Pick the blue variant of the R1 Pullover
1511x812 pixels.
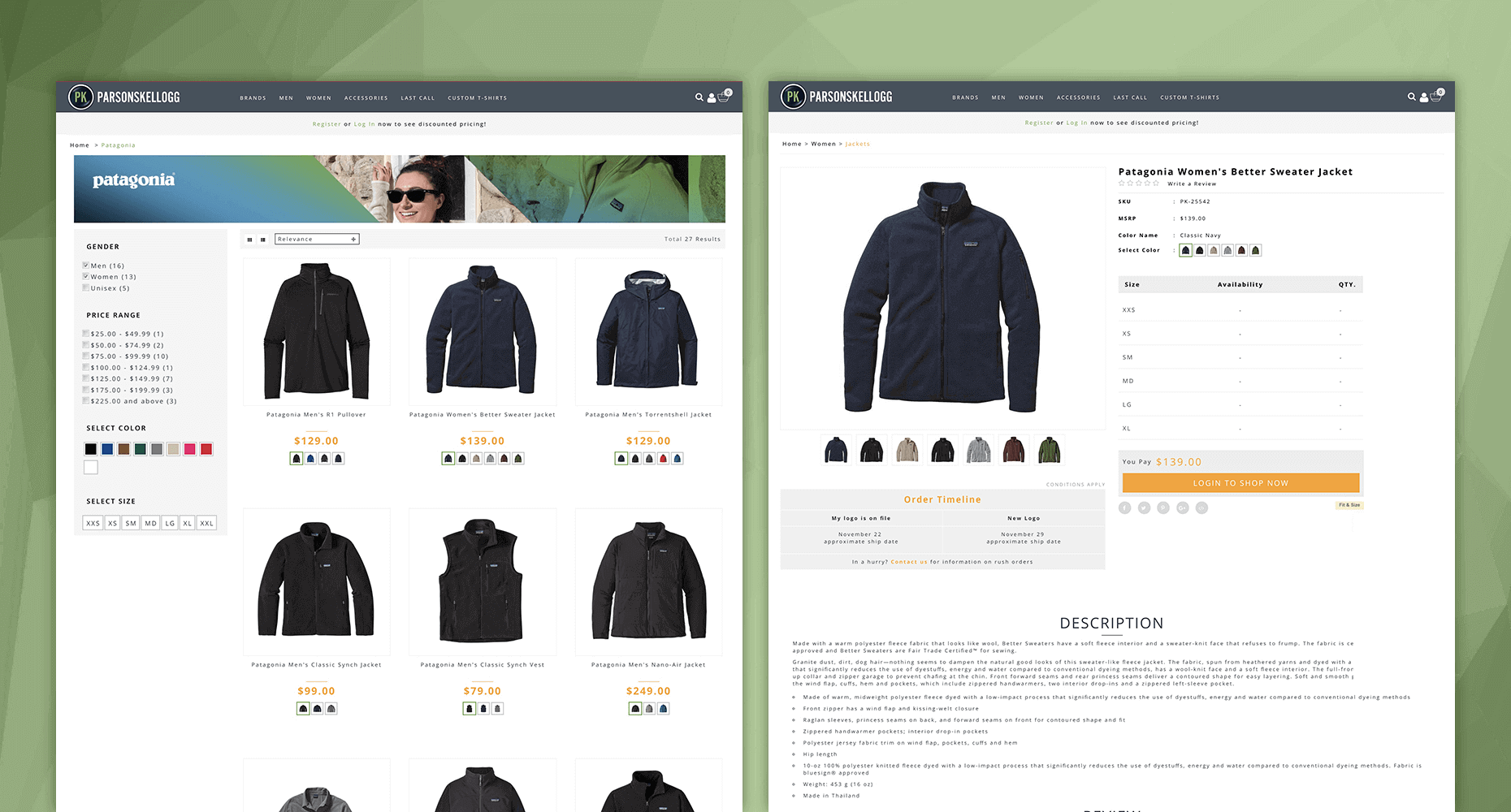click(x=310, y=459)
